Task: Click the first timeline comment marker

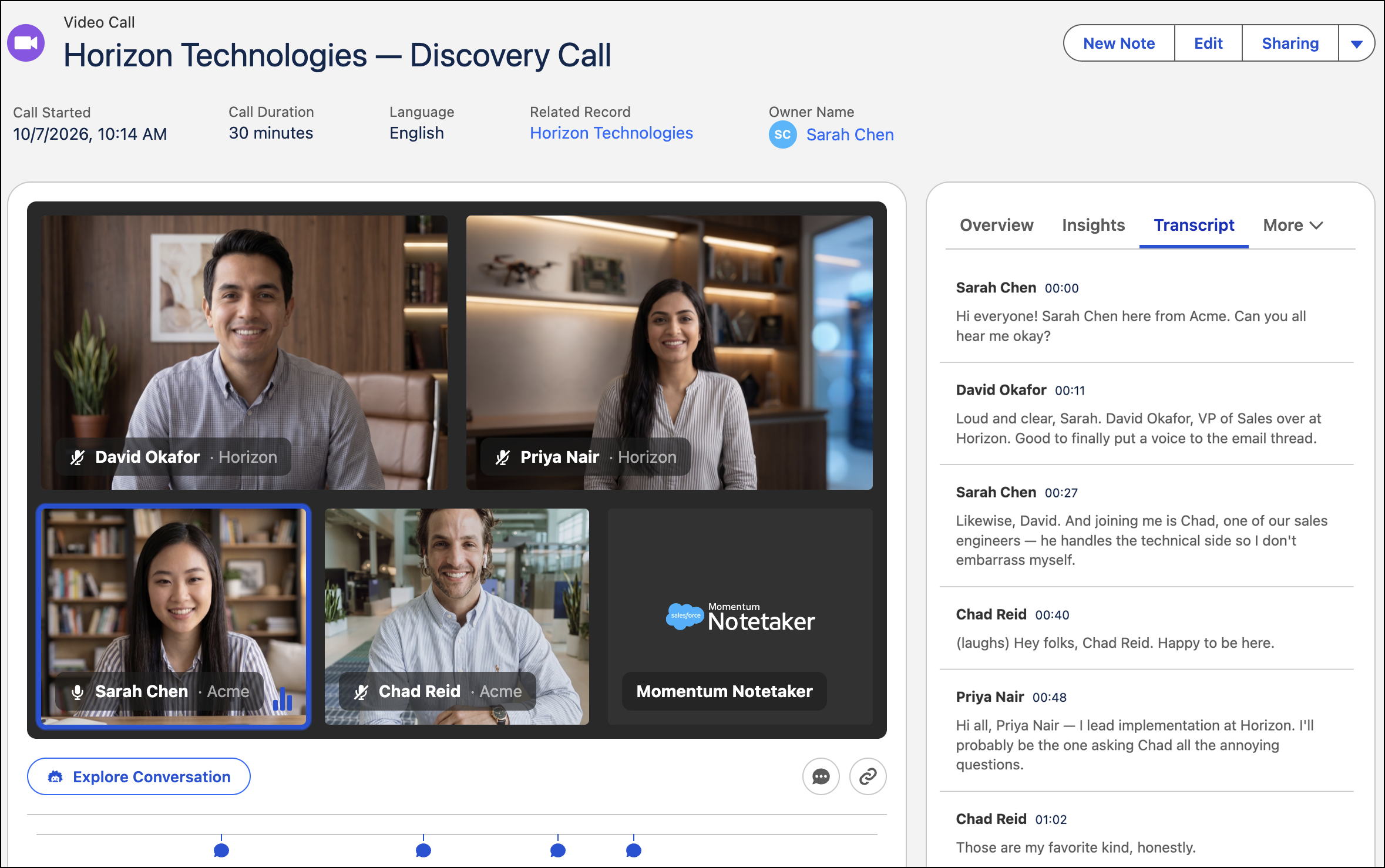Action: pos(221,850)
